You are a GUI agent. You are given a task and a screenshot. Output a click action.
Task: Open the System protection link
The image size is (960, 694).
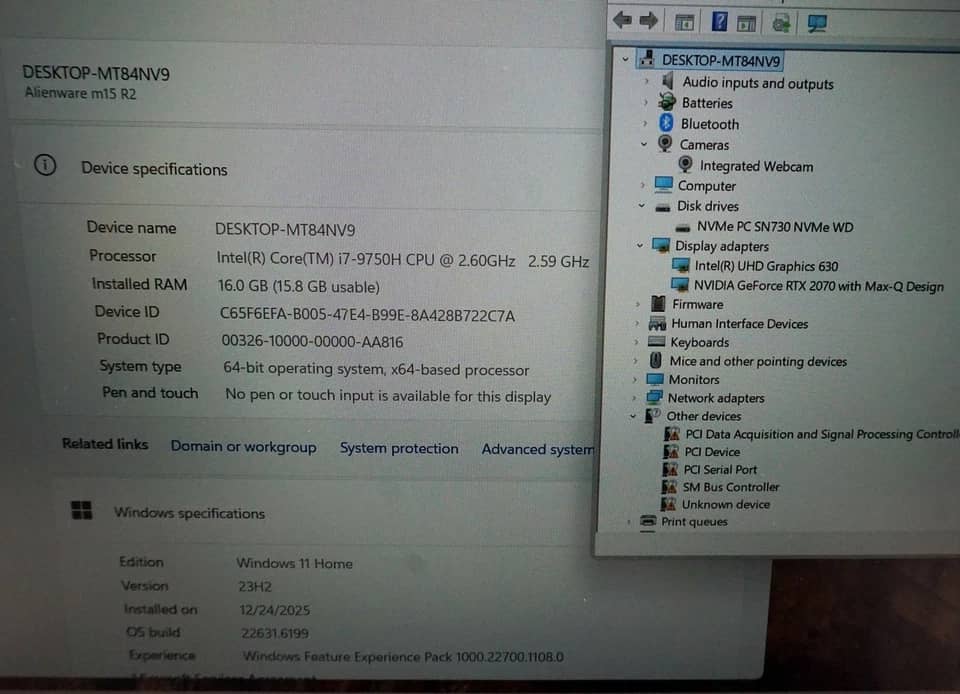[x=399, y=448]
